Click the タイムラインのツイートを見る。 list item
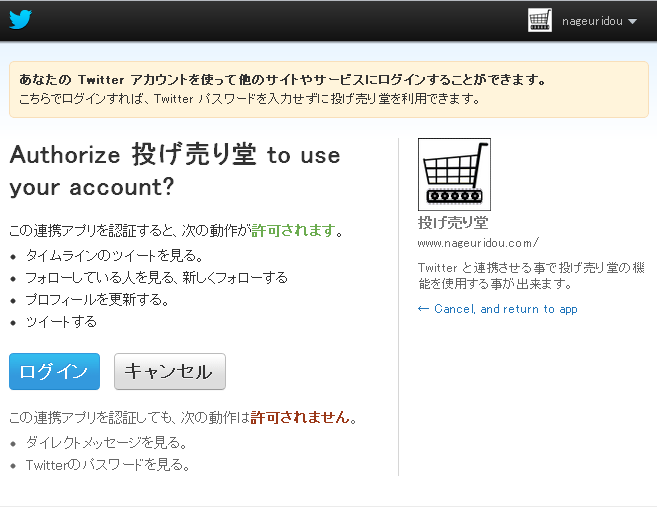 pyautogui.click(x=114, y=255)
